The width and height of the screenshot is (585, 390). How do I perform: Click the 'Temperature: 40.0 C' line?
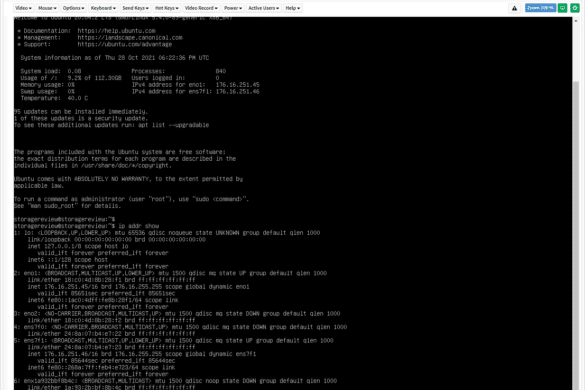[54, 98]
